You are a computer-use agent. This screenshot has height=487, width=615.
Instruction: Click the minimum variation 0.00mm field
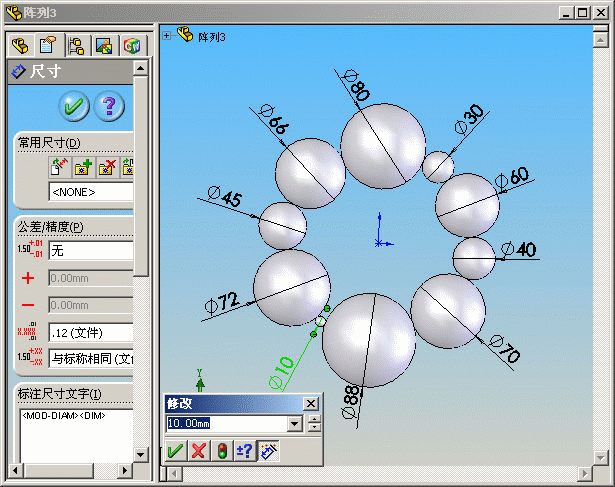tap(91, 305)
